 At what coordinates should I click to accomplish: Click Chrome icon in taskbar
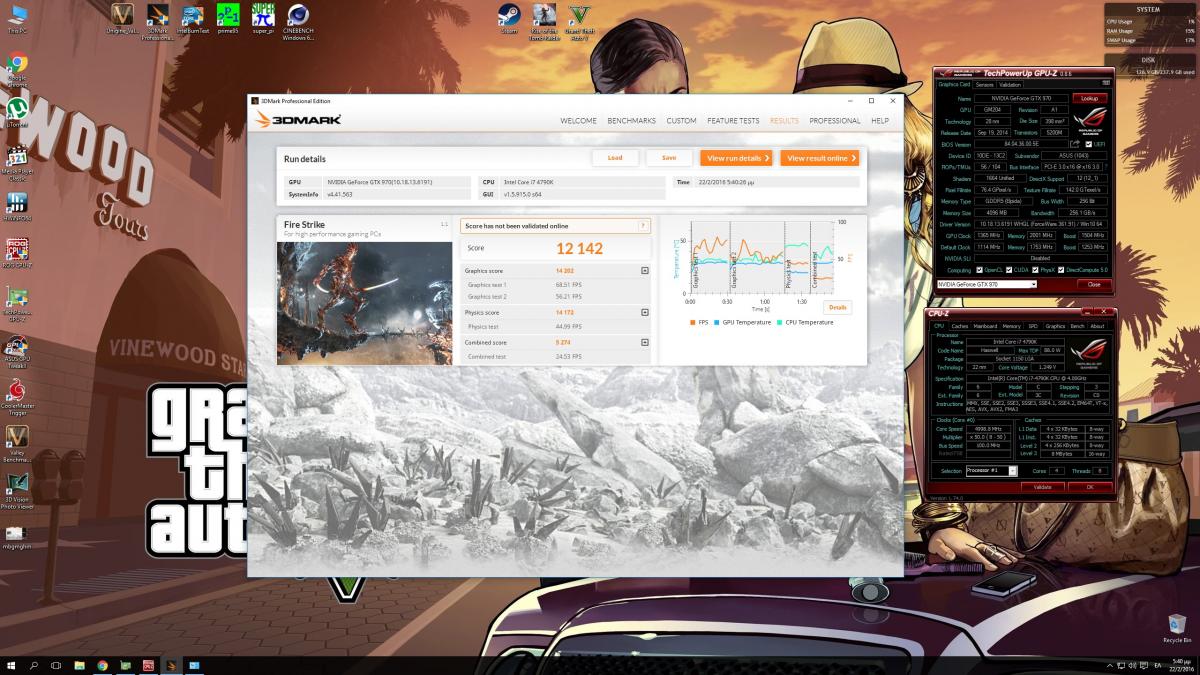[102, 665]
